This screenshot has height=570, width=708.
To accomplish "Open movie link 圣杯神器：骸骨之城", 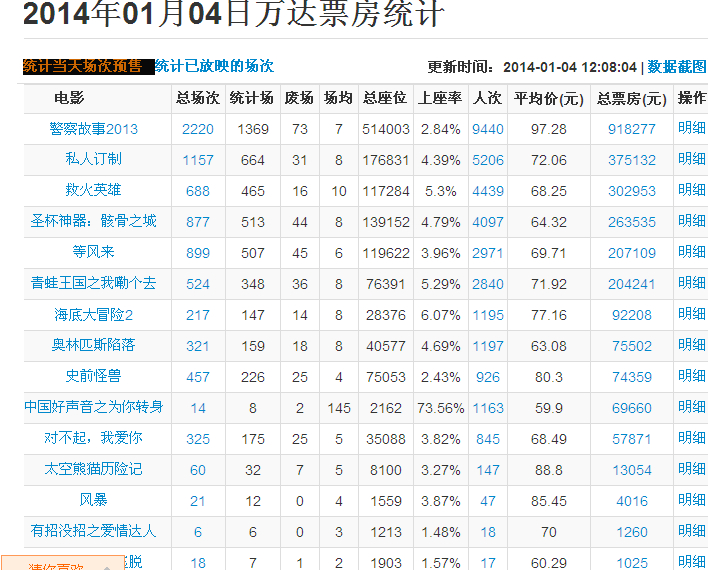I will pyautogui.click(x=93, y=221).
